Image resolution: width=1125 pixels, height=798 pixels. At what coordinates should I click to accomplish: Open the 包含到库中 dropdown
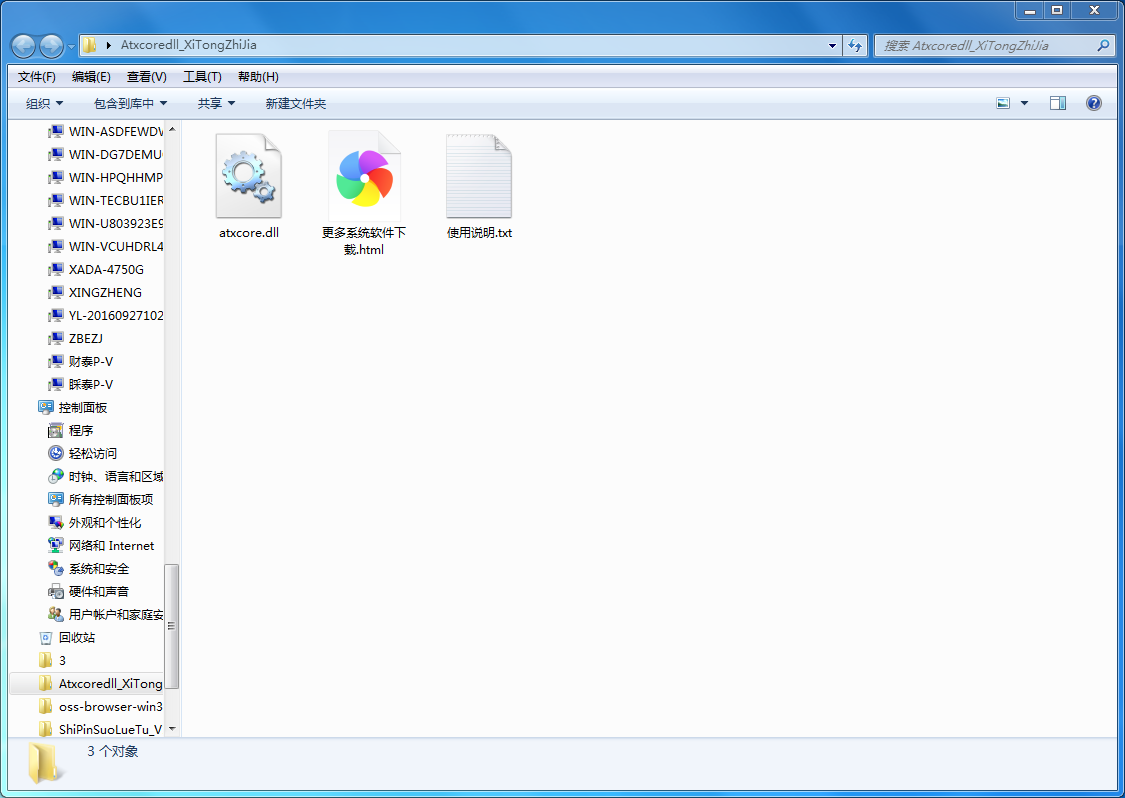pos(131,103)
